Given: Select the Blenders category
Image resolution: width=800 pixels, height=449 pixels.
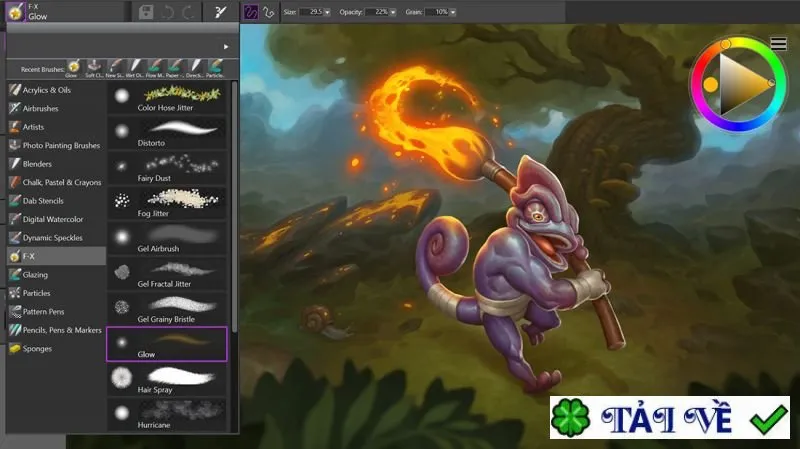Looking at the screenshot, I should point(56,164).
